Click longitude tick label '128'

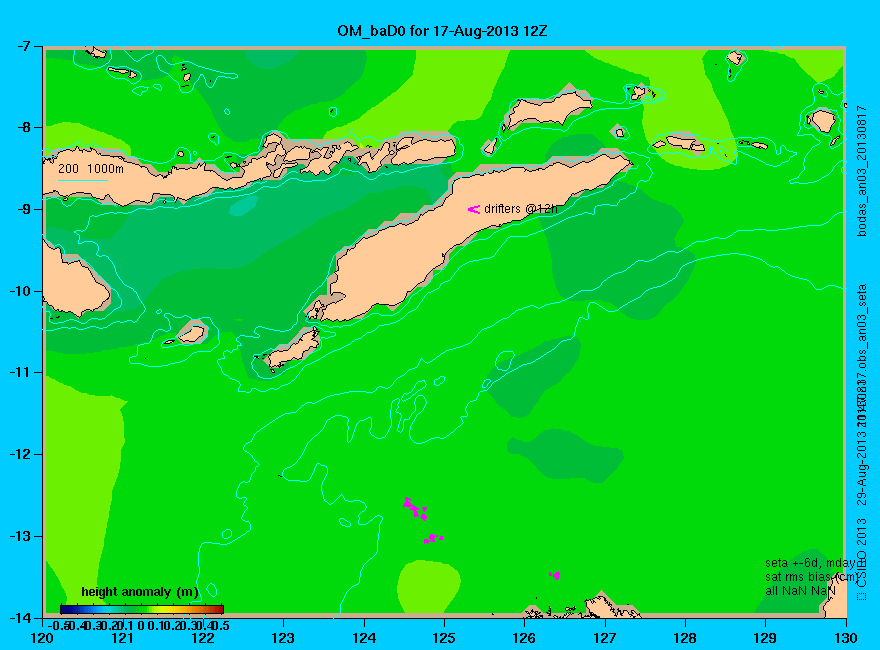[x=685, y=638]
